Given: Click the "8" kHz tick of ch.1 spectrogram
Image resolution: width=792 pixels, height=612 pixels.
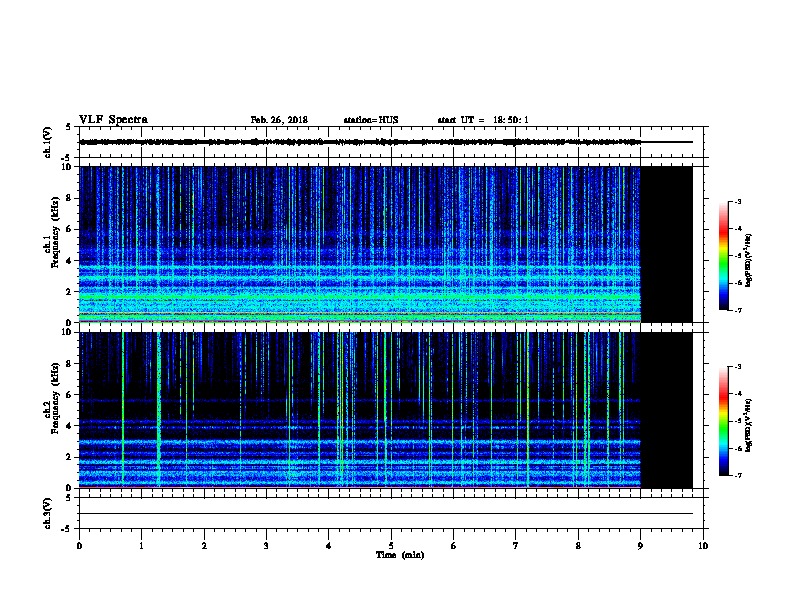Looking at the screenshot, I should (69, 198).
